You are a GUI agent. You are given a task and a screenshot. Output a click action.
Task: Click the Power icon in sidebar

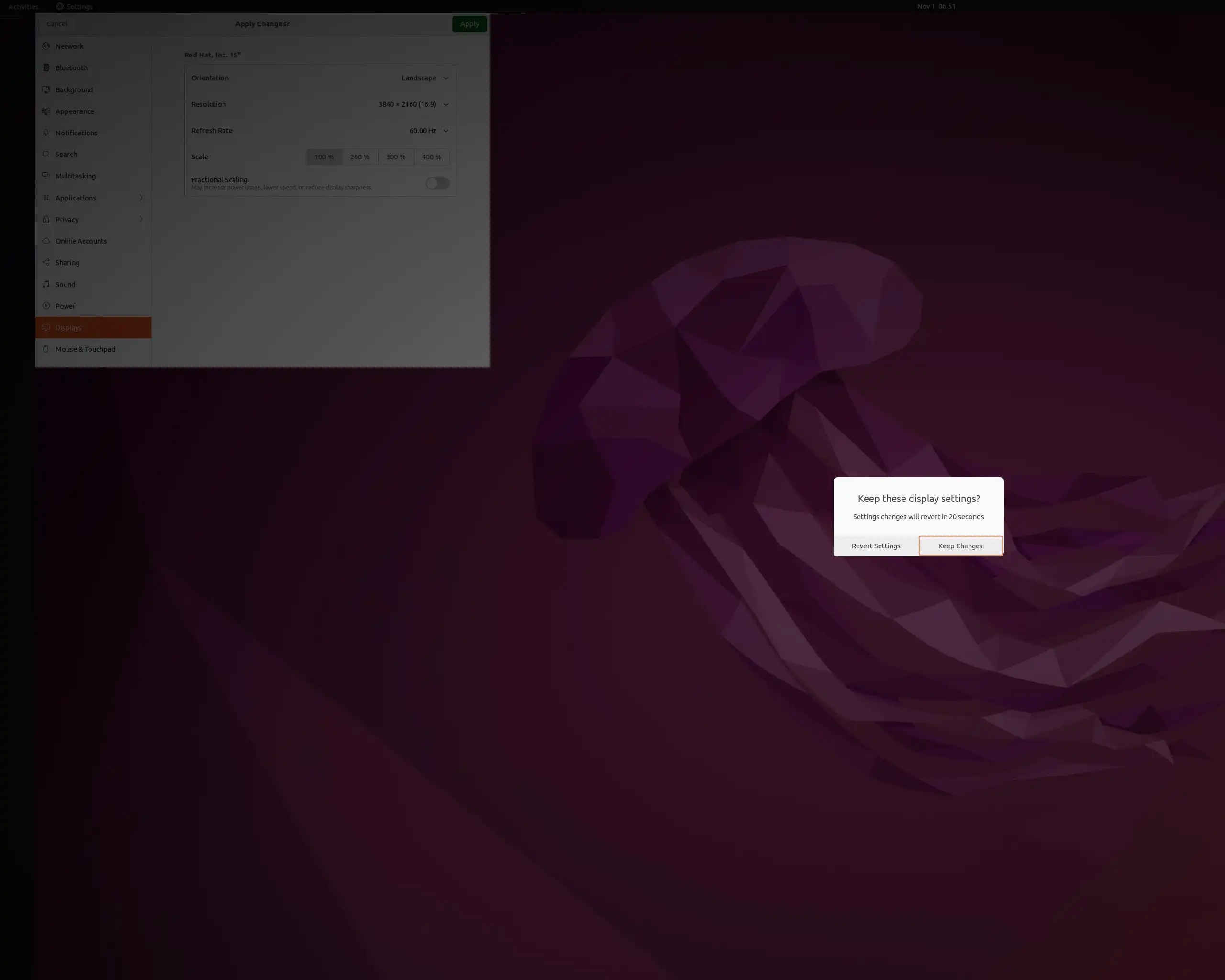click(x=46, y=306)
